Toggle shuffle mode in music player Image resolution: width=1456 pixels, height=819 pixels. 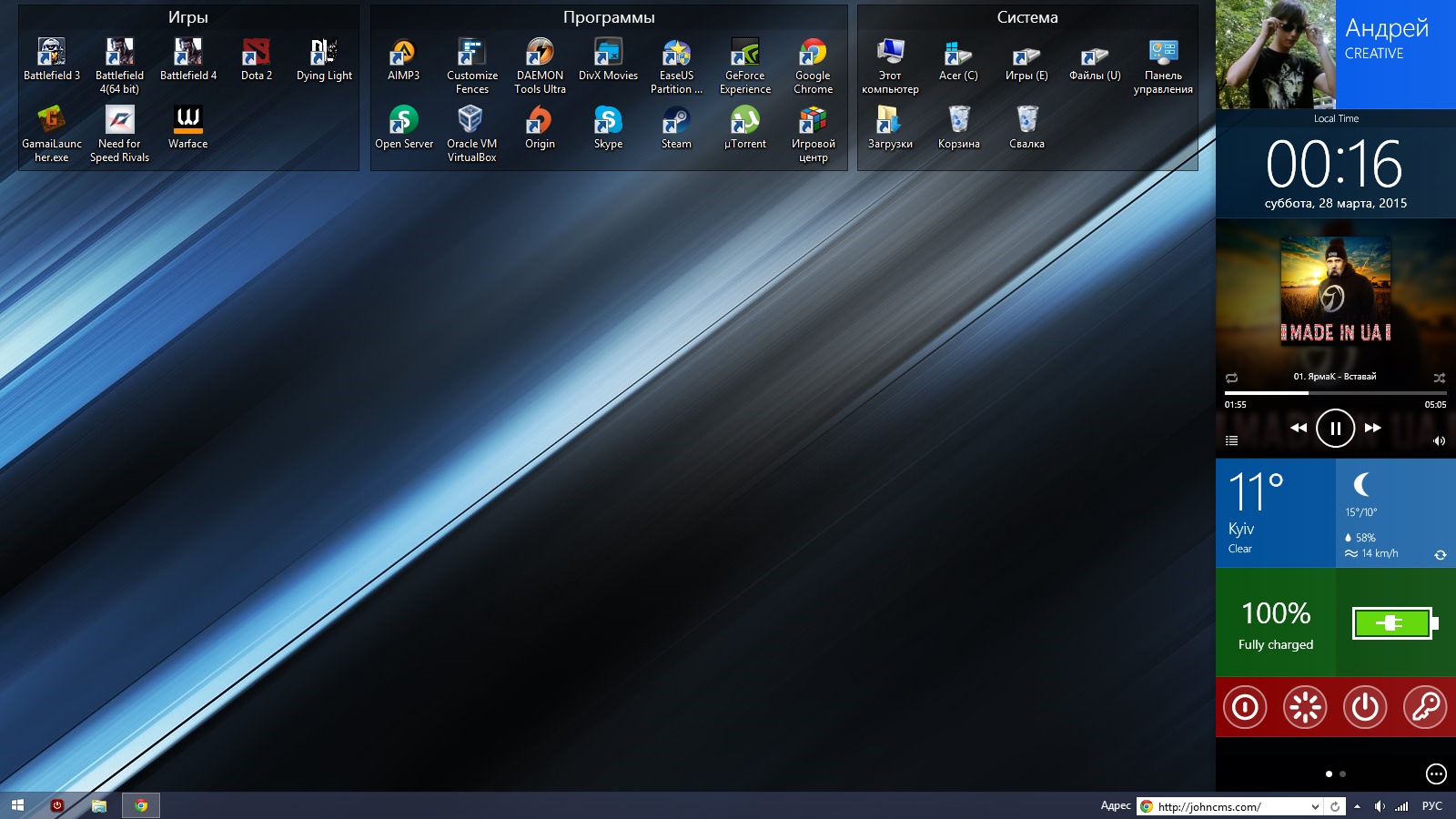[x=1439, y=378]
